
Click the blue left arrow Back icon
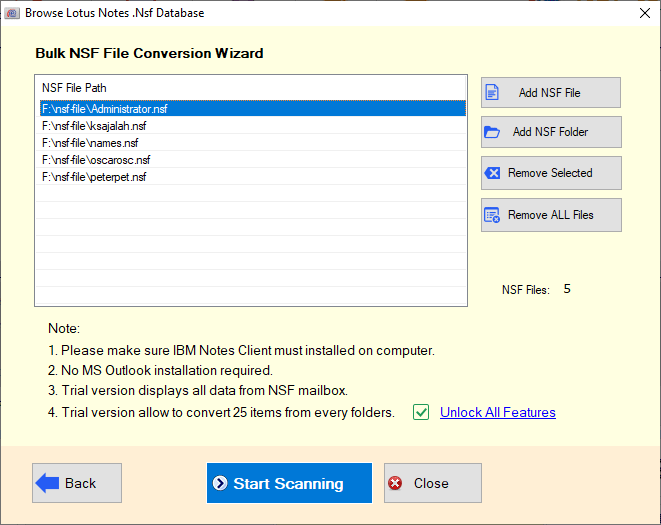pos(47,483)
